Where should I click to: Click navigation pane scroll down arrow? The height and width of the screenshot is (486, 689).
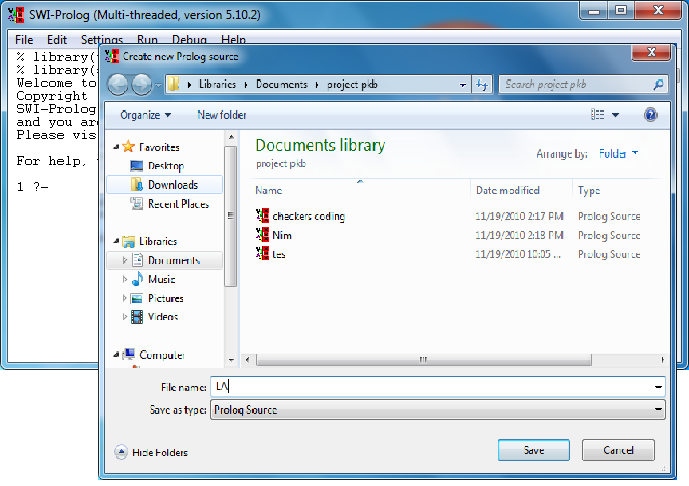click(231, 360)
